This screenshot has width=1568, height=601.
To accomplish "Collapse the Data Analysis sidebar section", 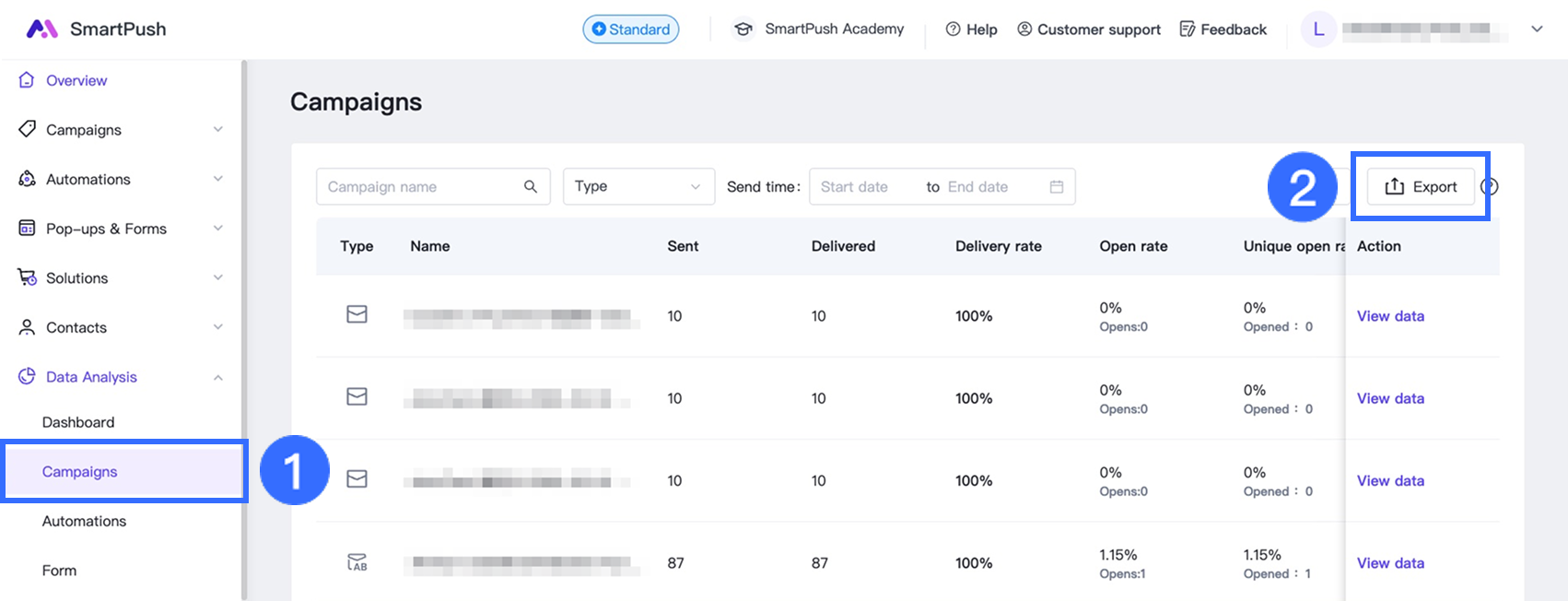I will click(x=217, y=377).
